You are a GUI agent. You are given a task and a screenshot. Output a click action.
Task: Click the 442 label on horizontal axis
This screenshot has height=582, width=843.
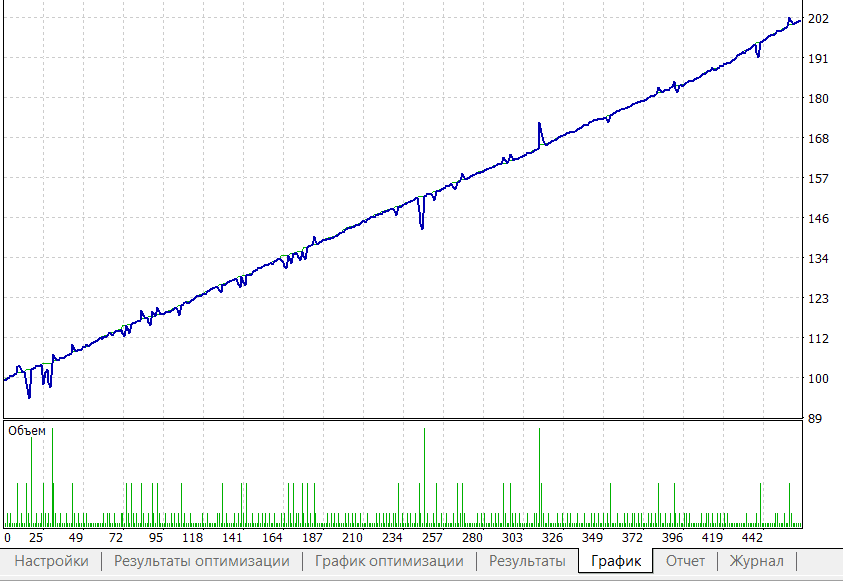[x=752, y=537]
